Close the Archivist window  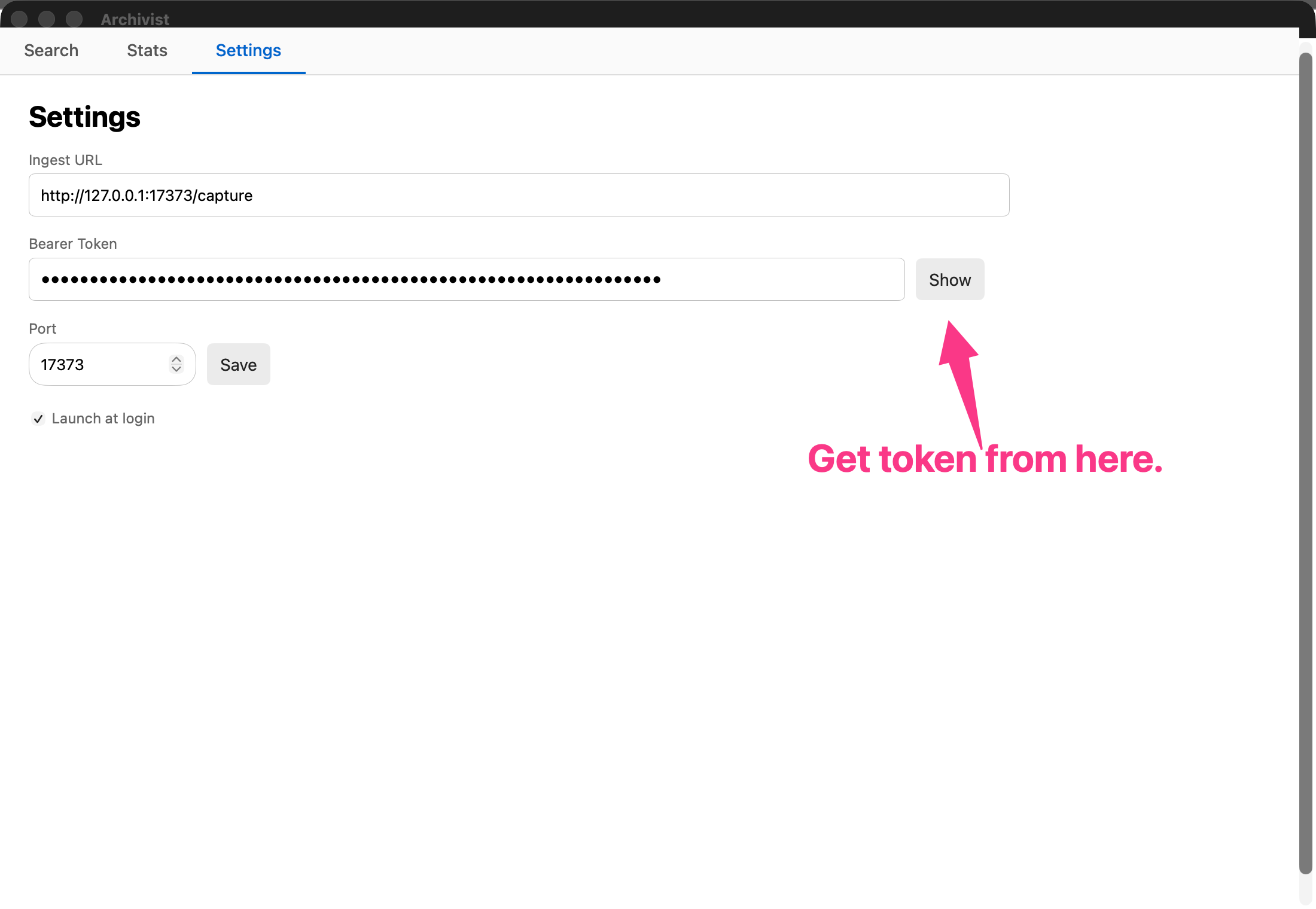click(x=19, y=19)
